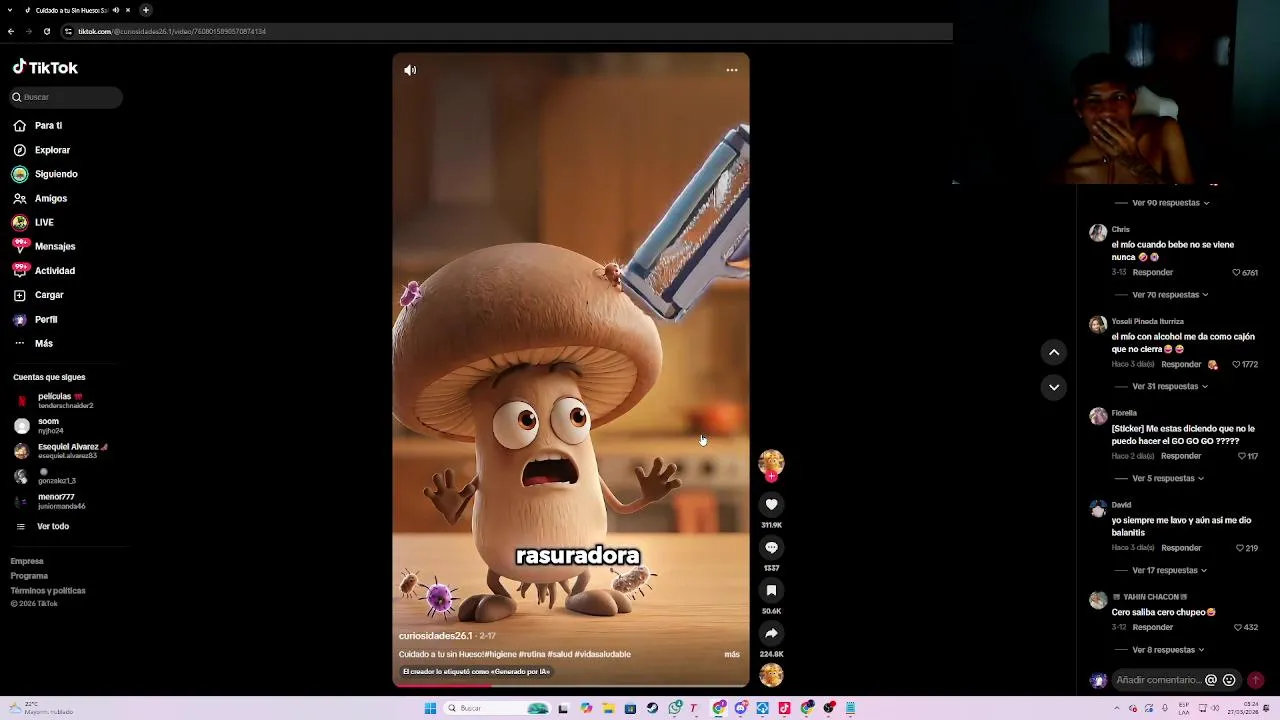1280x720 pixels.
Task: Focus the Añadir comentario input field
Action: [x=1159, y=680]
